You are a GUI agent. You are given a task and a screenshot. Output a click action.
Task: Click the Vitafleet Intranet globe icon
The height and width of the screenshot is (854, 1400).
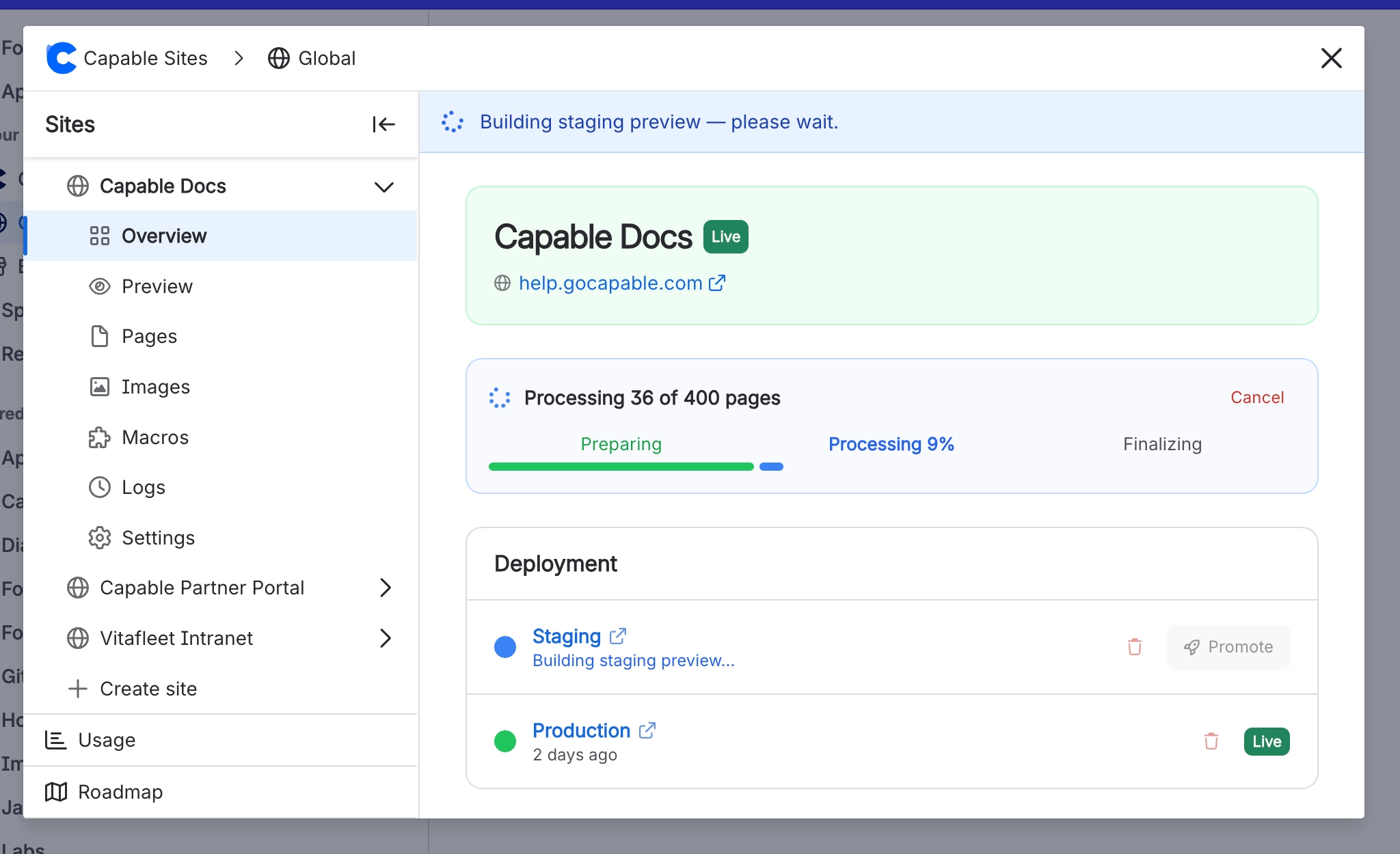pyautogui.click(x=78, y=638)
